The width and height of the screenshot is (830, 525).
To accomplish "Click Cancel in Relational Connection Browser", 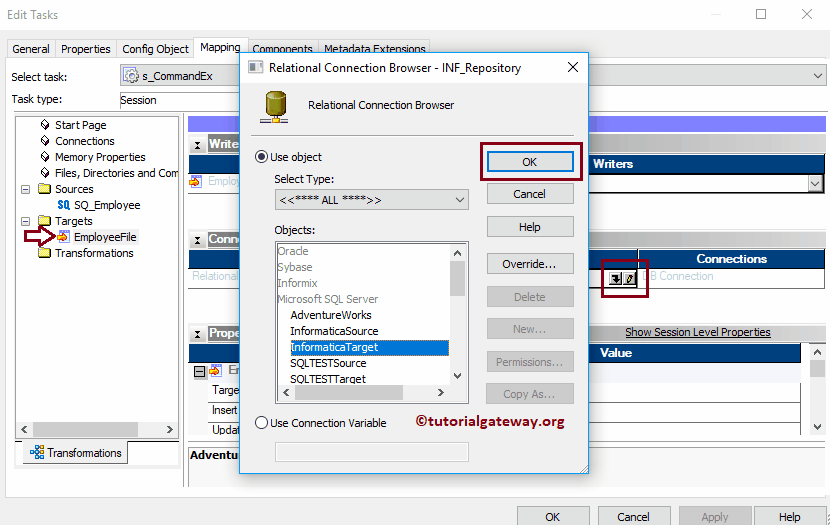I will pyautogui.click(x=530, y=194).
